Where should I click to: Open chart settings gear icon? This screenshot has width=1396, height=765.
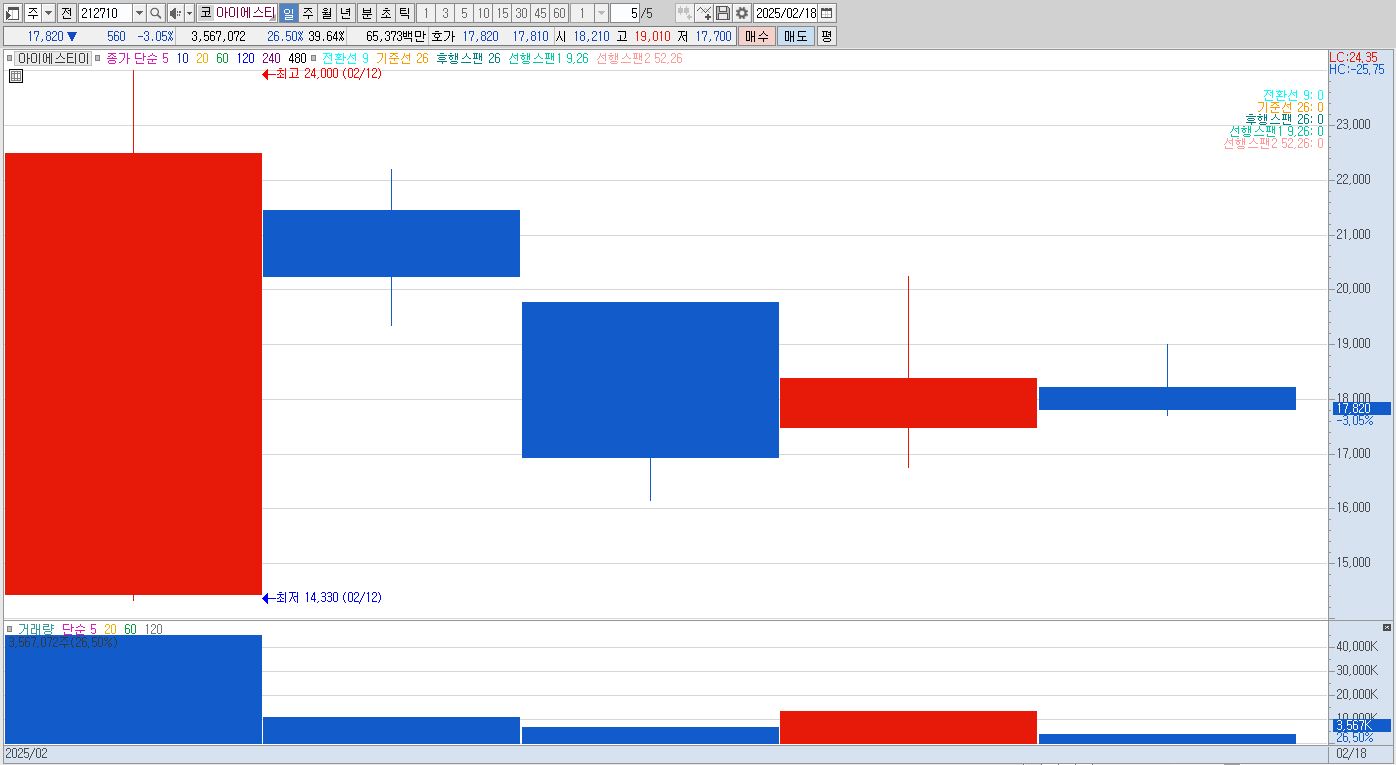(x=742, y=13)
